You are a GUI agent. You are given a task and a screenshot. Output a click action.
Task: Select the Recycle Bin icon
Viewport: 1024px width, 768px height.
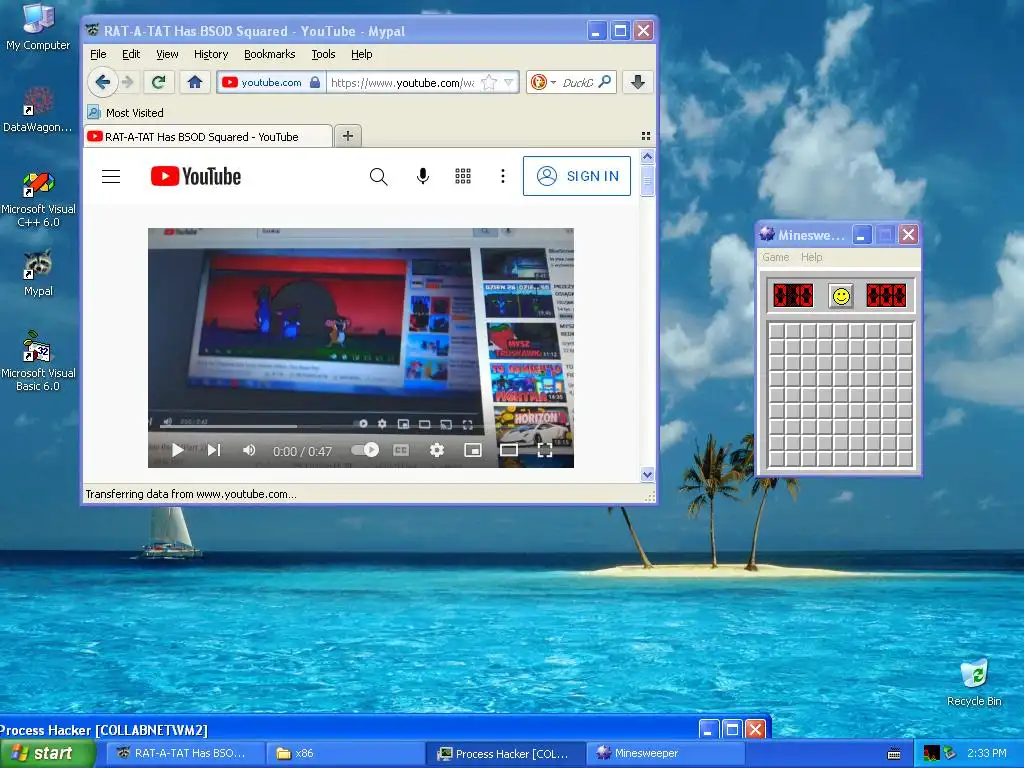[x=974, y=682]
